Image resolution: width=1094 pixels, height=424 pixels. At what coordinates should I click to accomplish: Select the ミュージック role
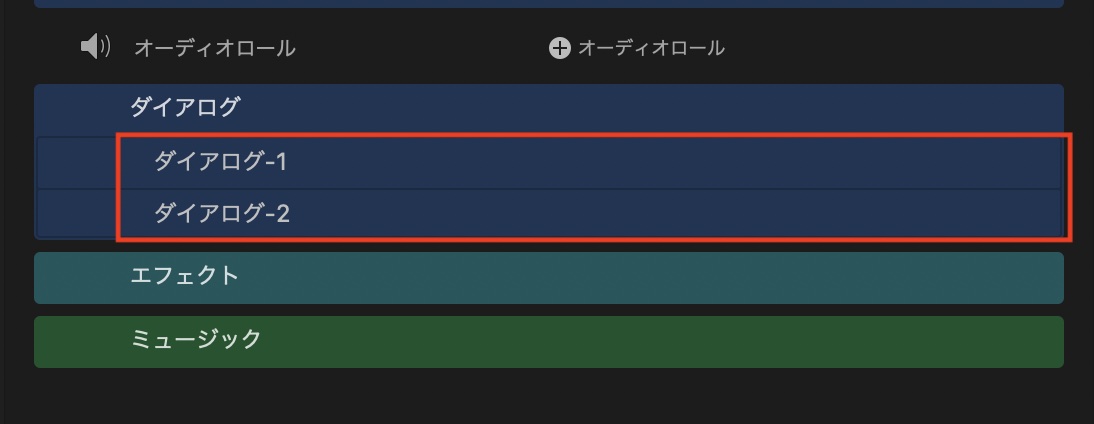(548, 341)
